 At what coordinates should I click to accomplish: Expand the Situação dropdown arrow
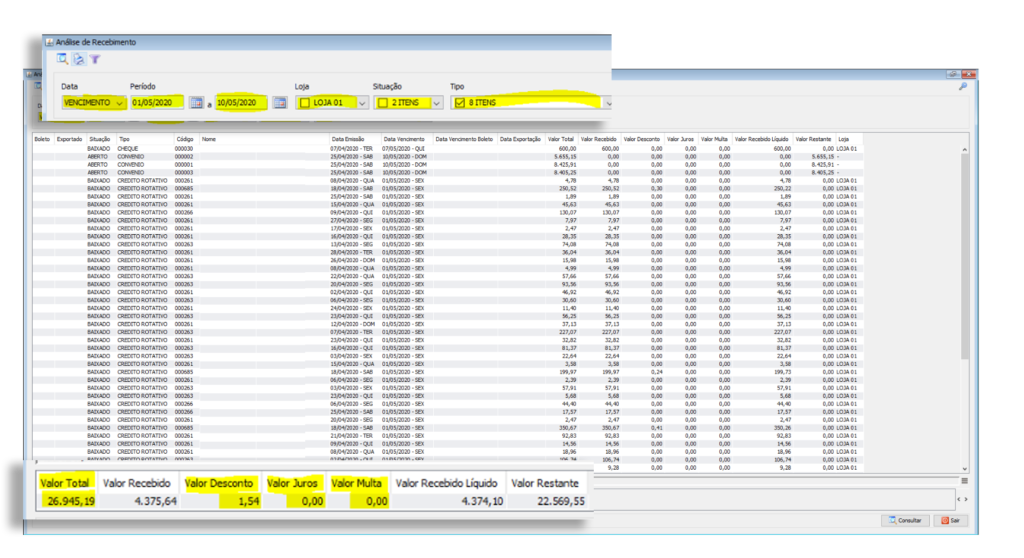click(x=436, y=103)
